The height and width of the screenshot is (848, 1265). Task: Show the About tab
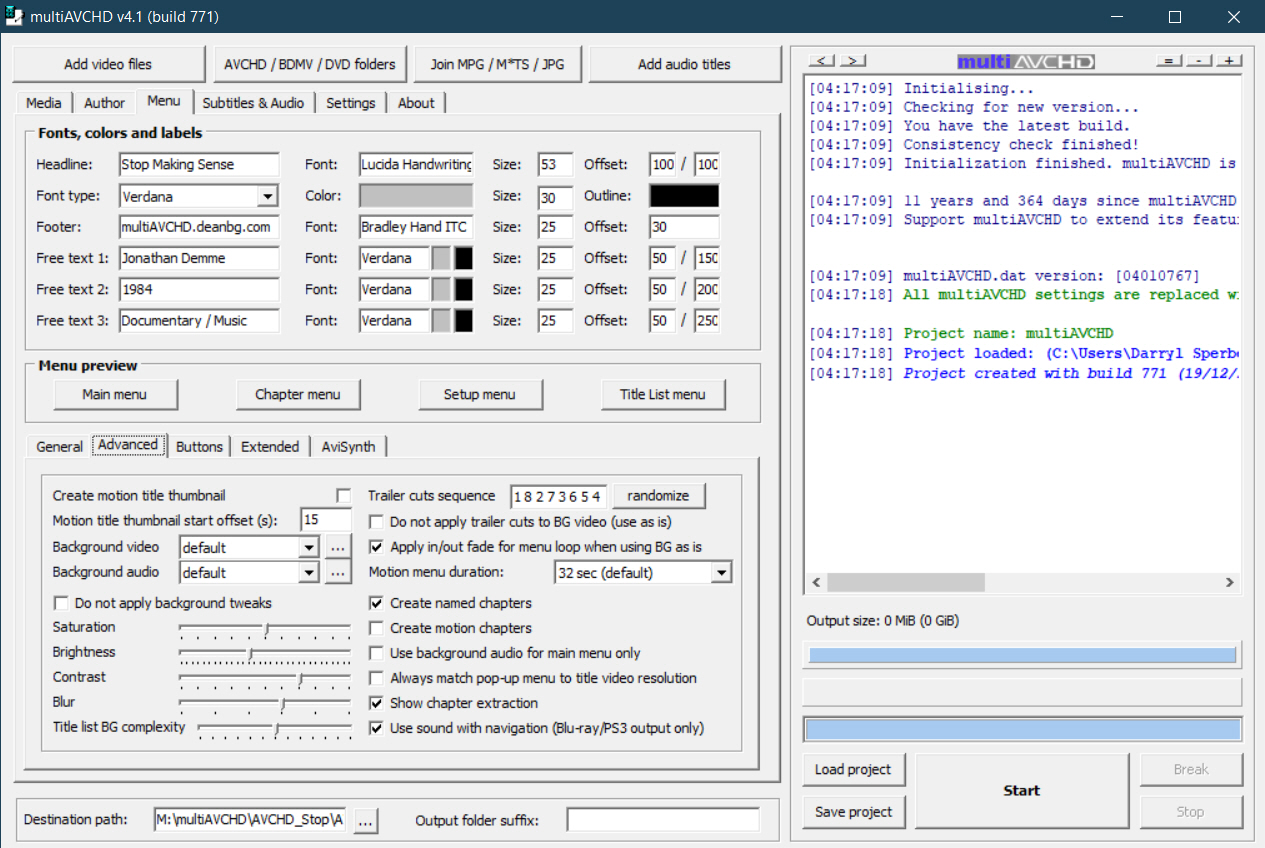point(416,103)
